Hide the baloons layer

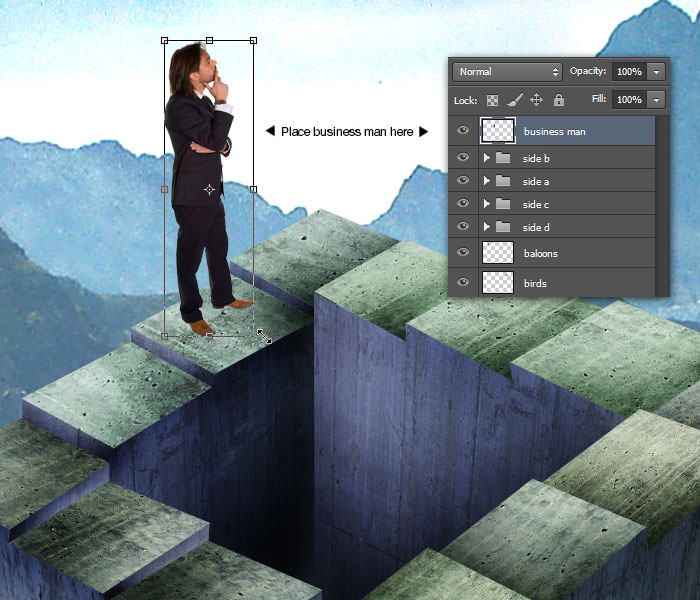(463, 252)
